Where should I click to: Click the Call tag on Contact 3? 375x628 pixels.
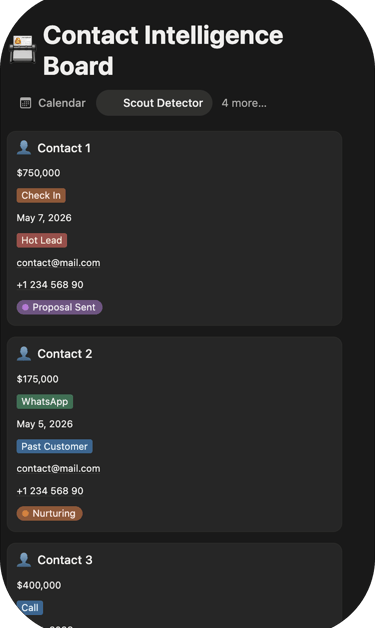(30, 608)
